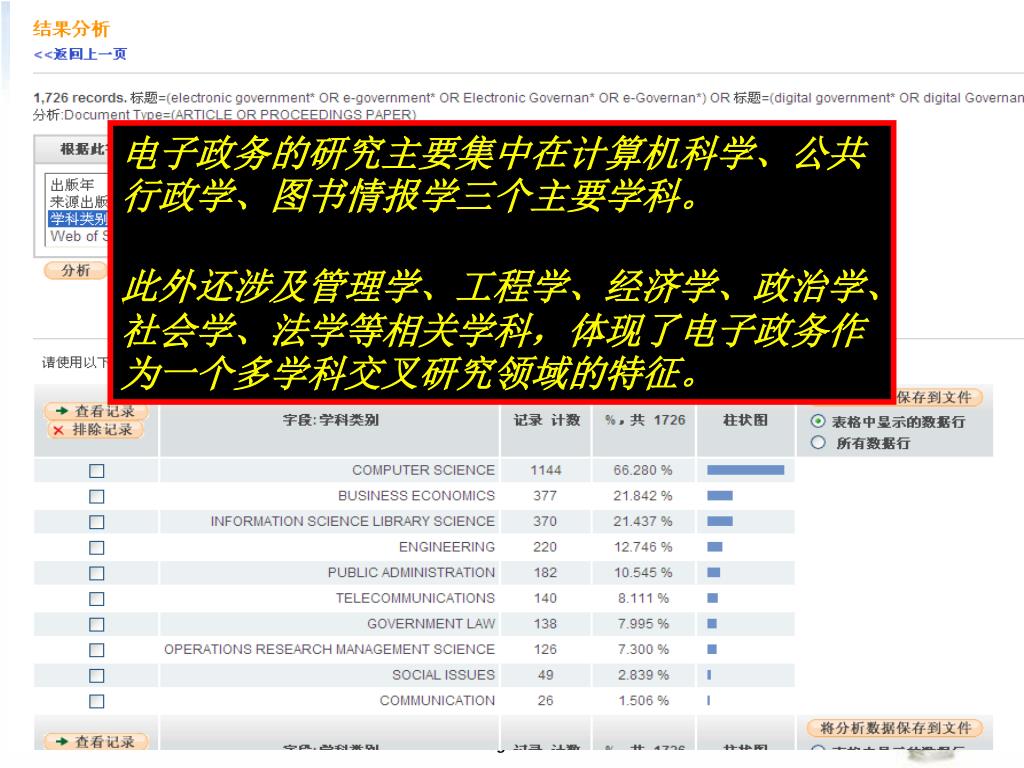Click the 字段: 学科类别 column header
Viewport: 1024px width, 768px height.
(x=330, y=420)
